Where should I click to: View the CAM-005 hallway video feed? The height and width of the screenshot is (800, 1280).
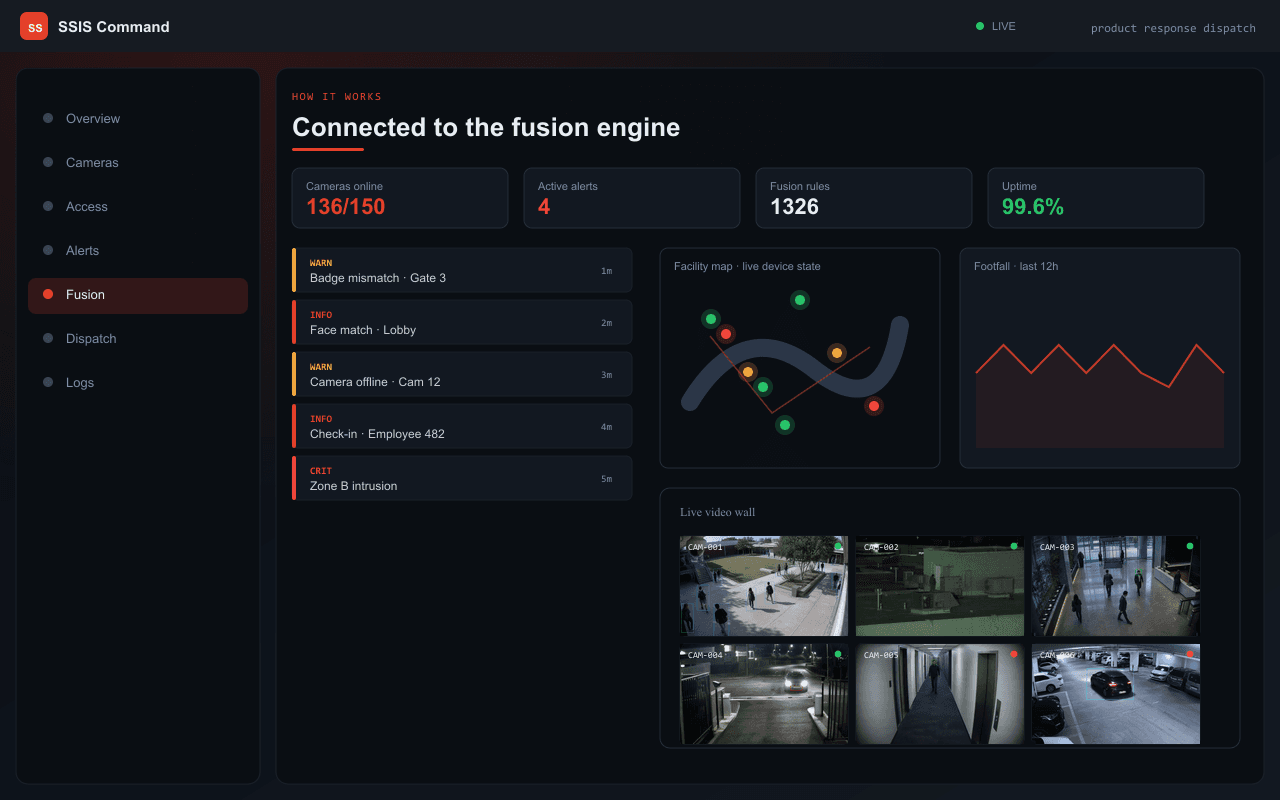point(940,694)
